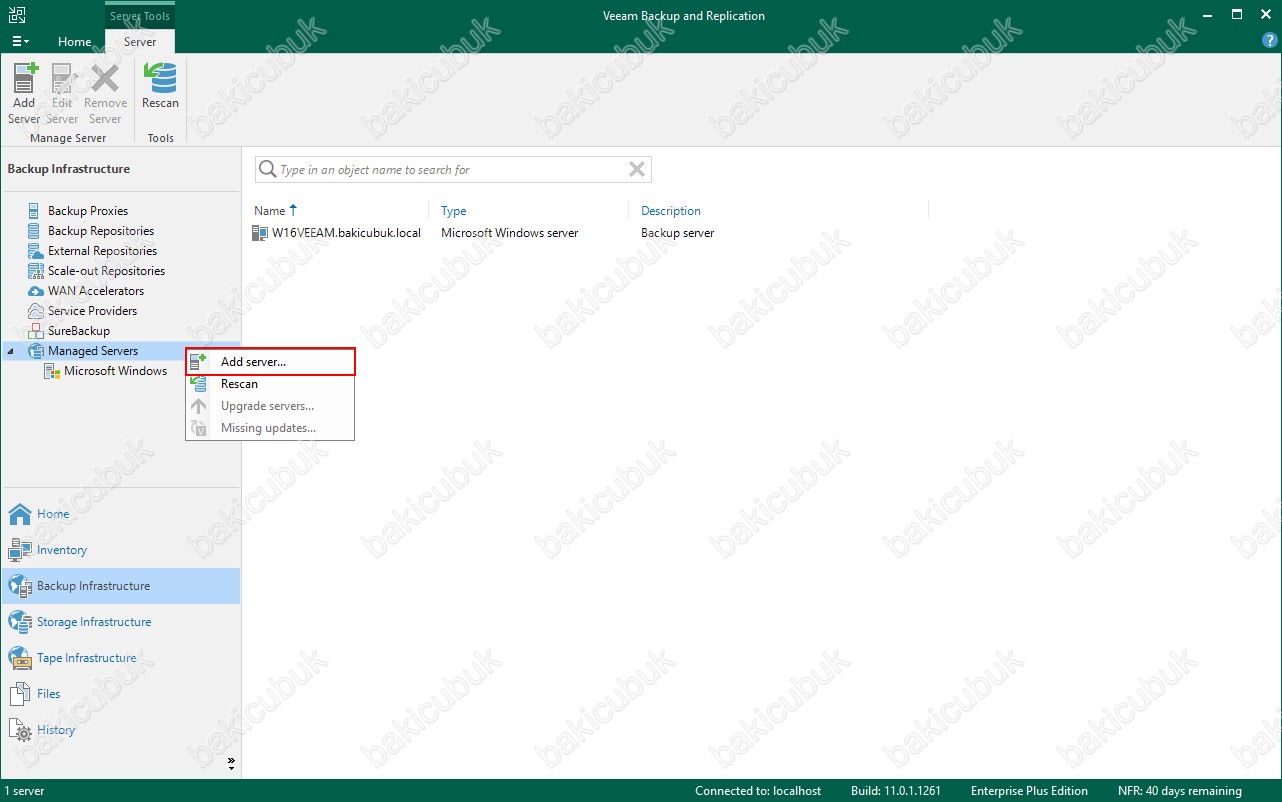
Task: Sort by the Type column header
Action: (454, 211)
